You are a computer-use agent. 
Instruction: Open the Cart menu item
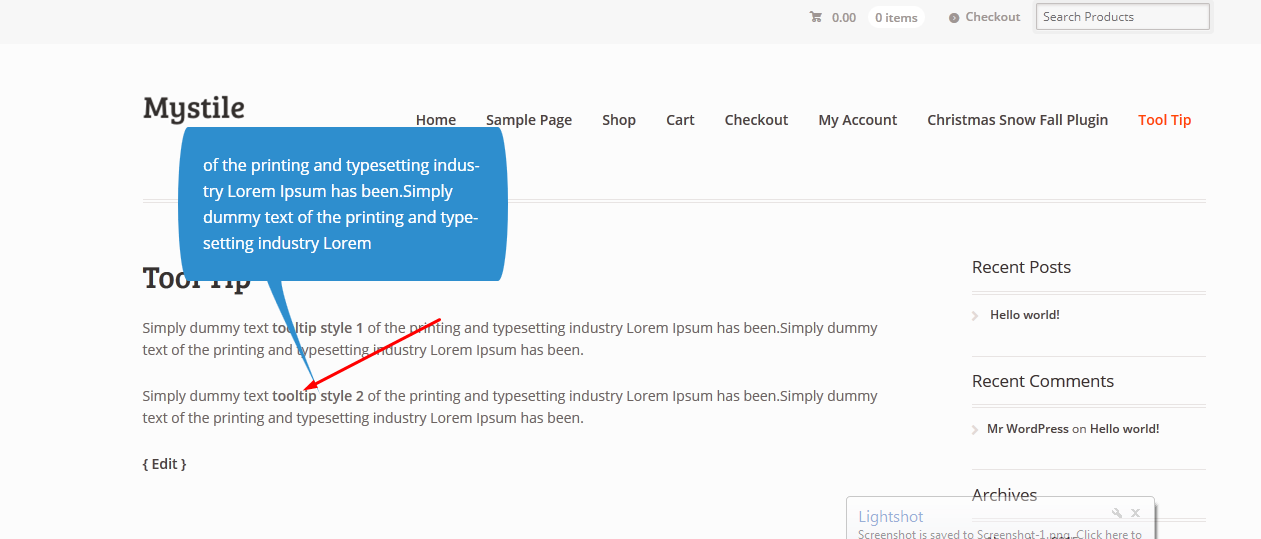pyautogui.click(x=680, y=120)
